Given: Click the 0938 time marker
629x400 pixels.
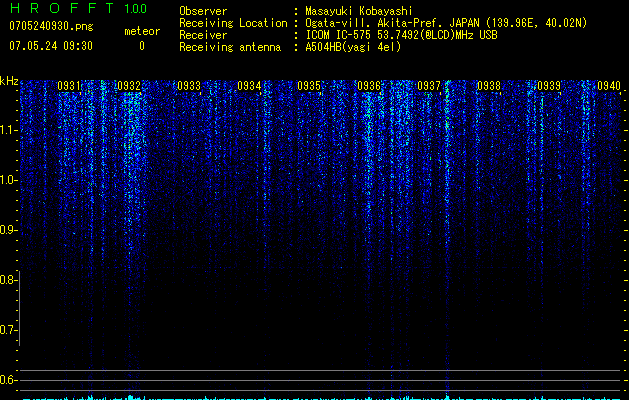Looking at the screenshot, I should [x=489, y=85].
